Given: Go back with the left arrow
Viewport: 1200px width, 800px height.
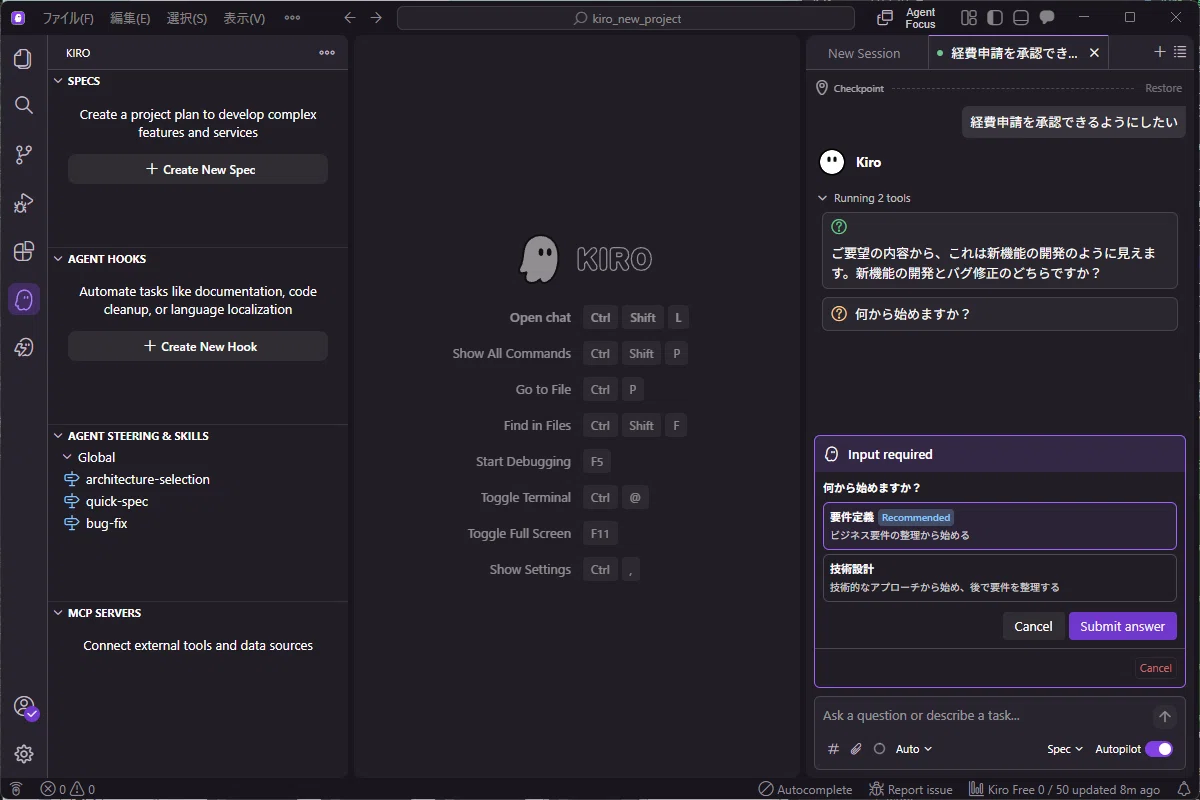Looking at the screenshot, I should click(349, 18).
